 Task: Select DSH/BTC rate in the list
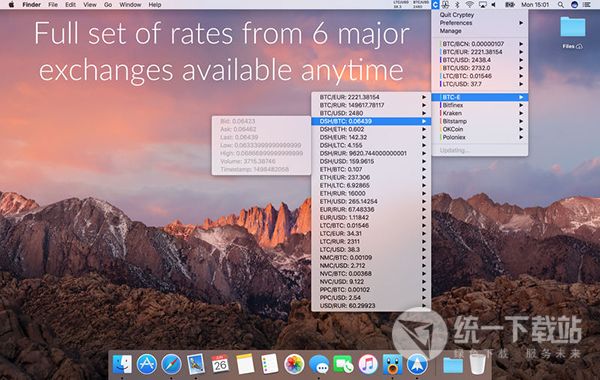pyautogui.click(x=371, y=121)
